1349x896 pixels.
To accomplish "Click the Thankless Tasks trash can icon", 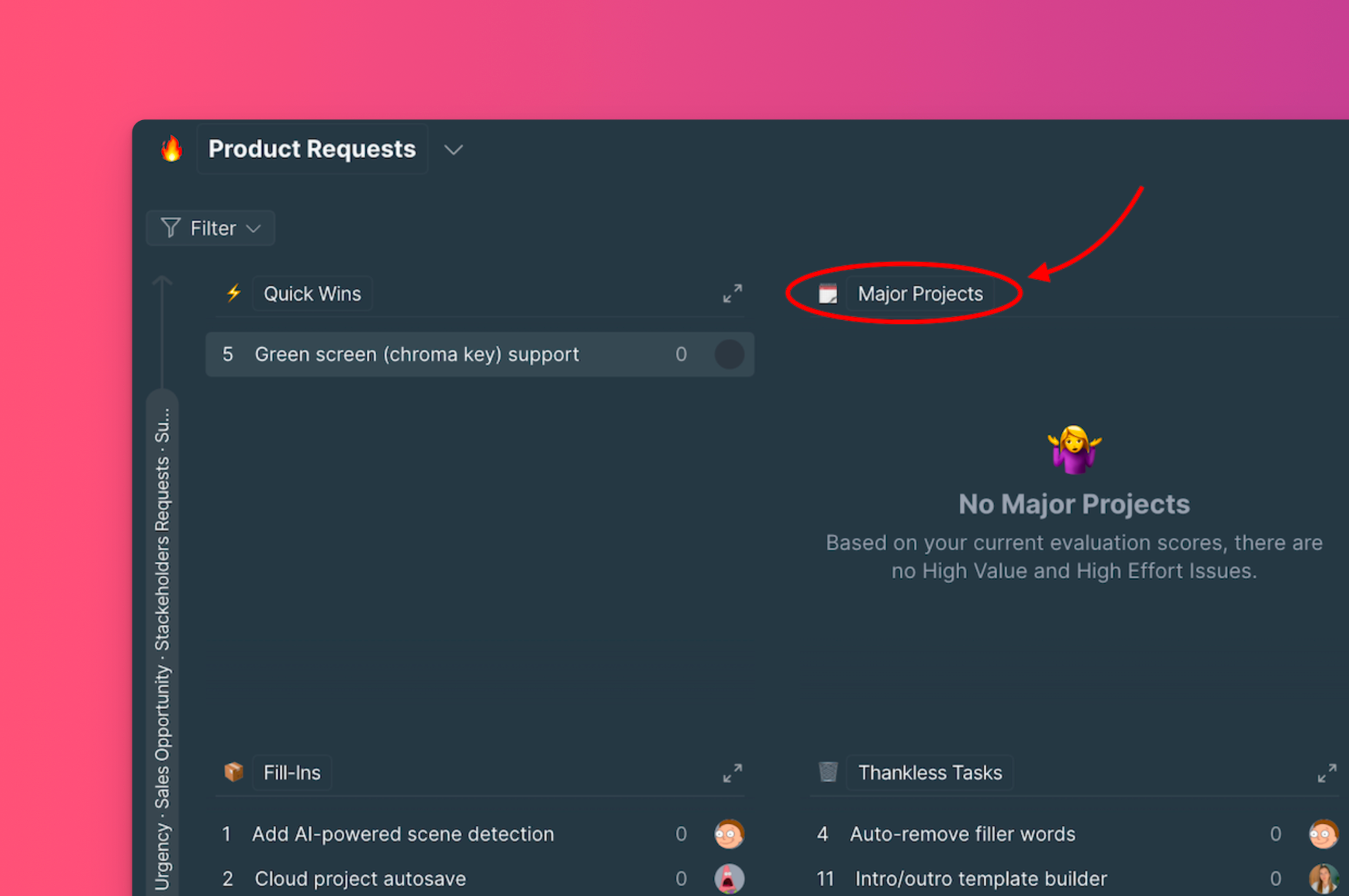I will pyautogui.click(x=828, y=772).
